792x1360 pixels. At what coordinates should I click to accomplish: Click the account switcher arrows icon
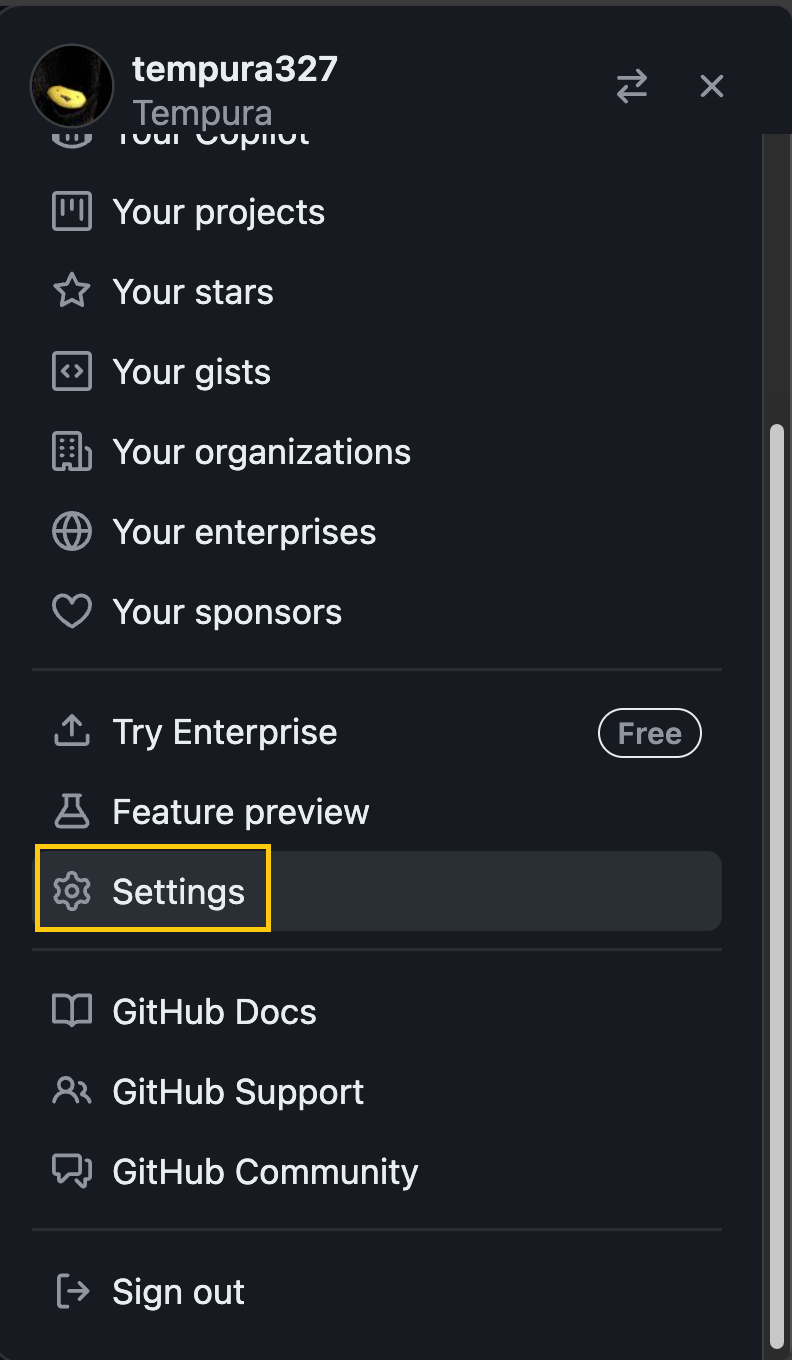(632, 87)
